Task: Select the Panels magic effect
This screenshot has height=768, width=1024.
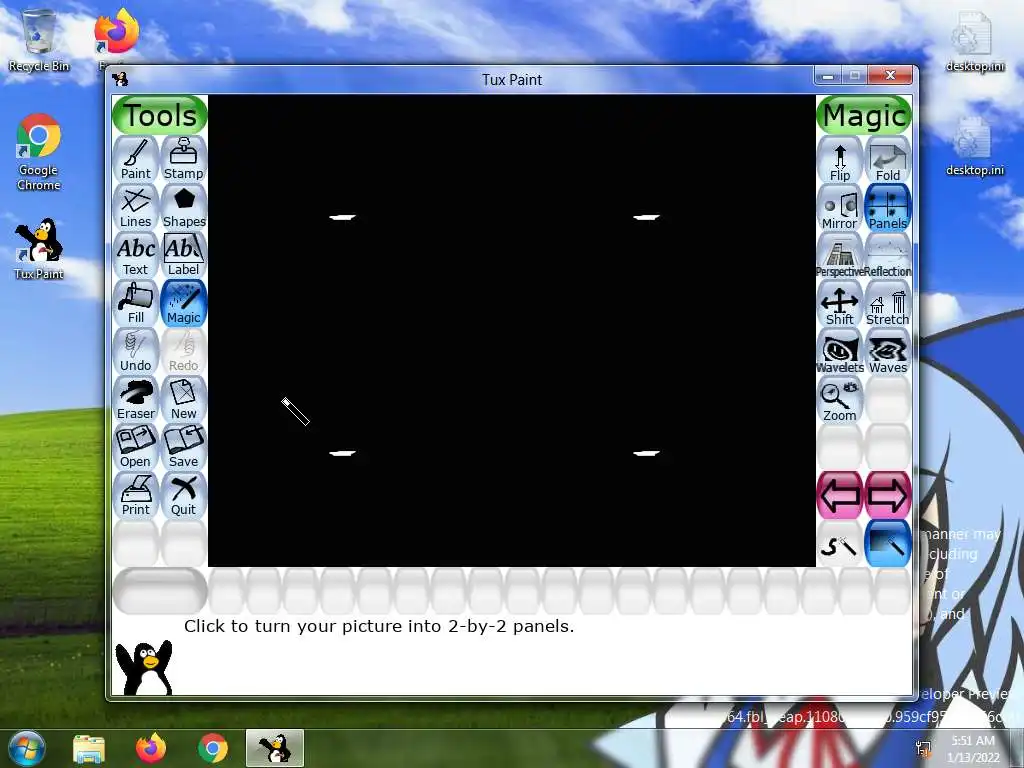Action: click(888, 208)
